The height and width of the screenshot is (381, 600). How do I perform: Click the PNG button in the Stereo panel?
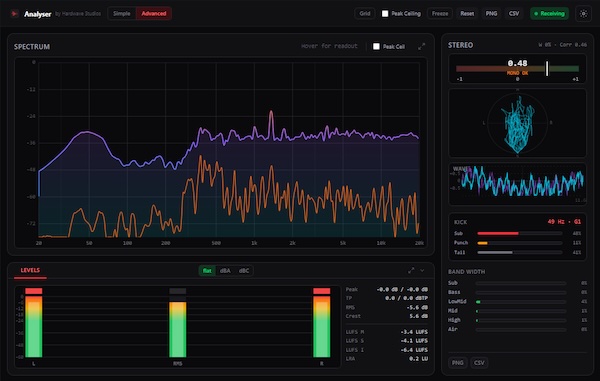pyautogui.click(x=458, y=363)
